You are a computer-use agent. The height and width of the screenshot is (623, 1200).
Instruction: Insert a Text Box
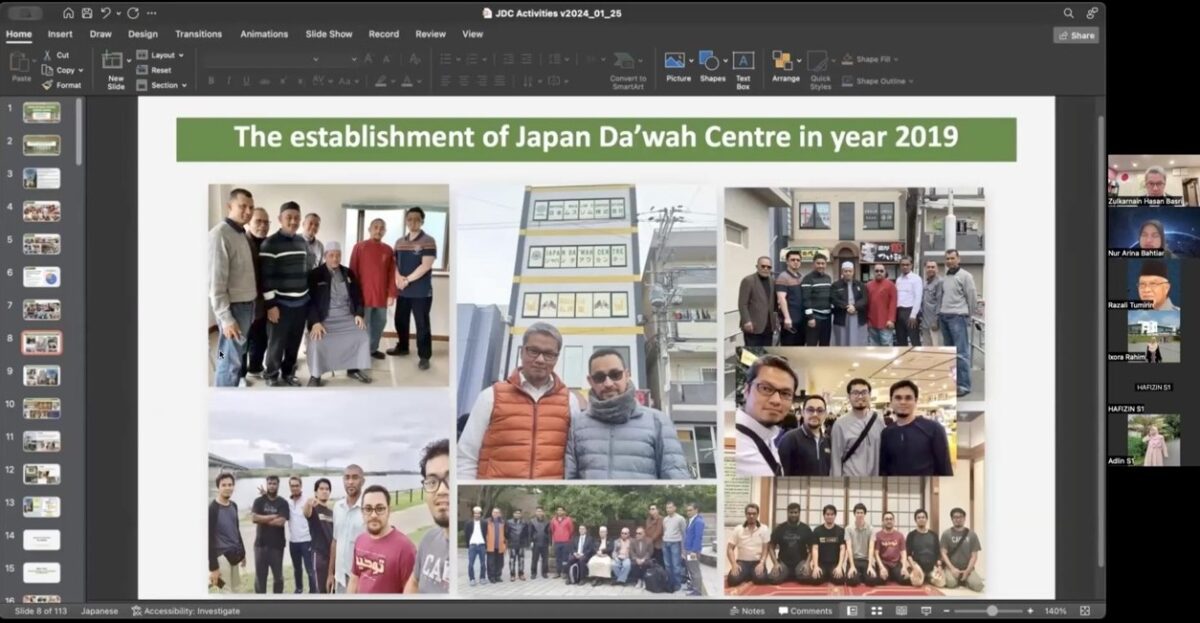coord(743,70)
